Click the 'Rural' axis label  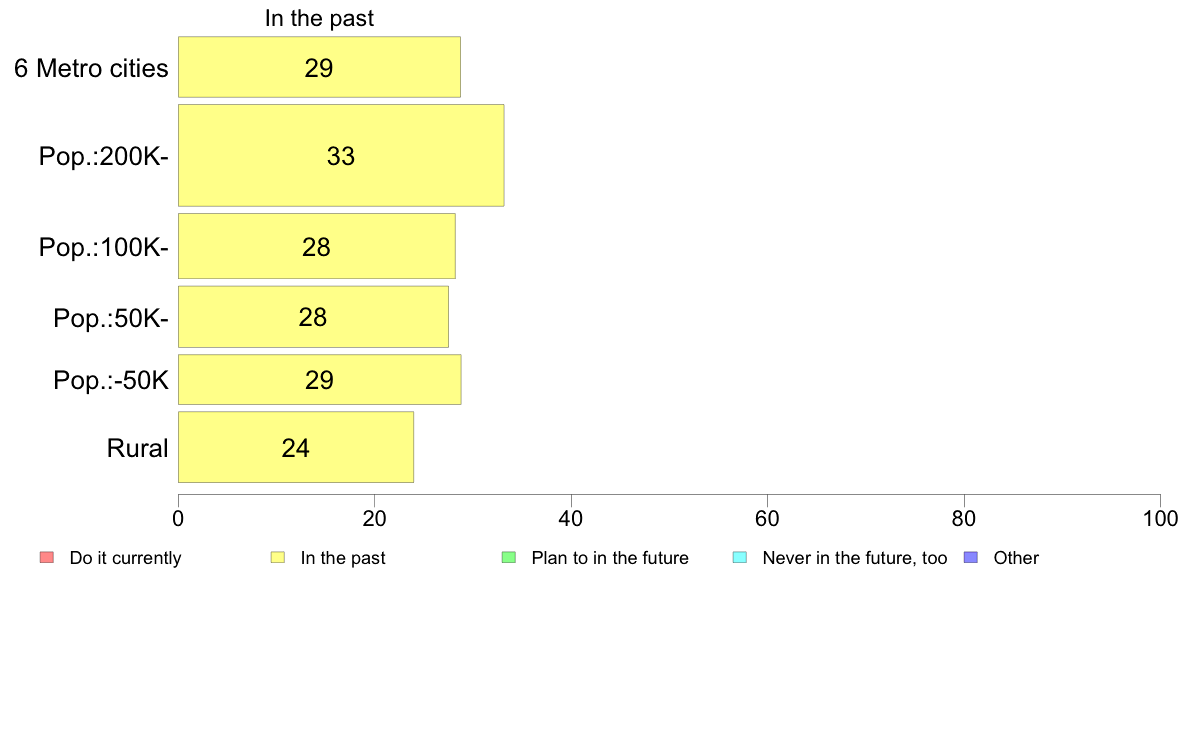137,448
